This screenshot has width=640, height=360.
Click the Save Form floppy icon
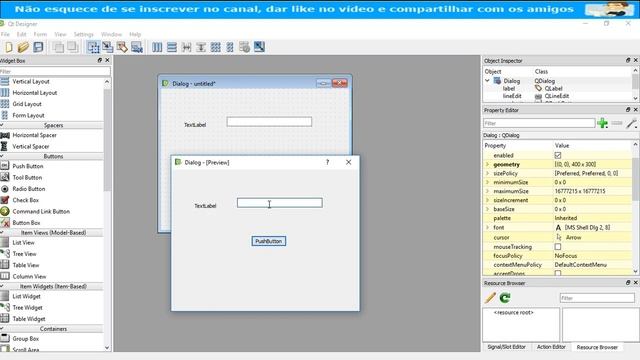point(38,47)
